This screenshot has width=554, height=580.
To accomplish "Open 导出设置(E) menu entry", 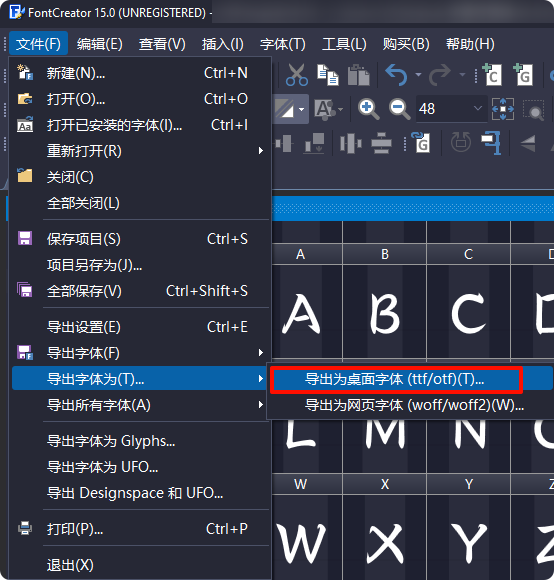I will [x=140, y=327].
